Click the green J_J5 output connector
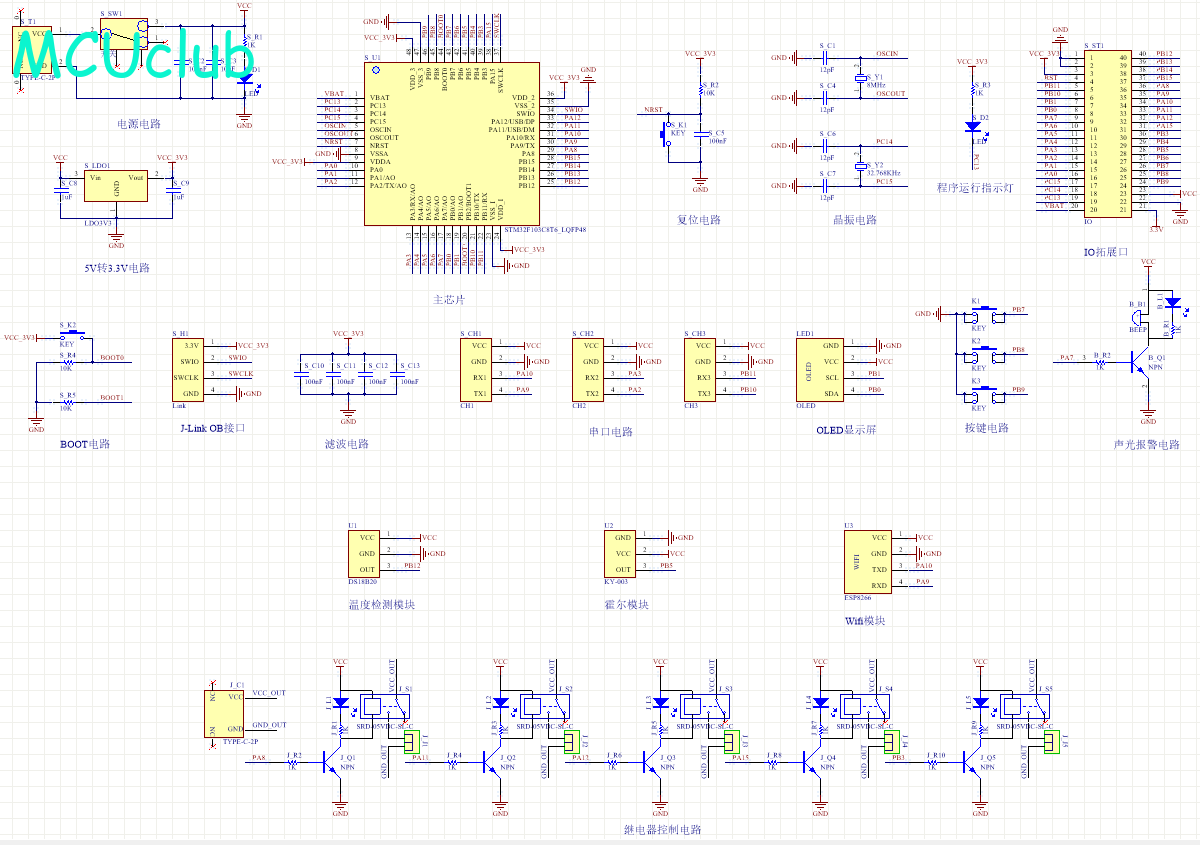The image size is (1200, 845). click(1051, 740)
